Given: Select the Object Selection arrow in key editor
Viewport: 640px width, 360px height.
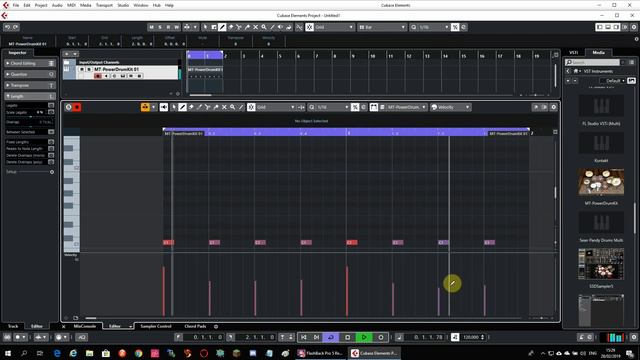Looking at the screenshot, I should pyautogui.click(x=174, y=107).
